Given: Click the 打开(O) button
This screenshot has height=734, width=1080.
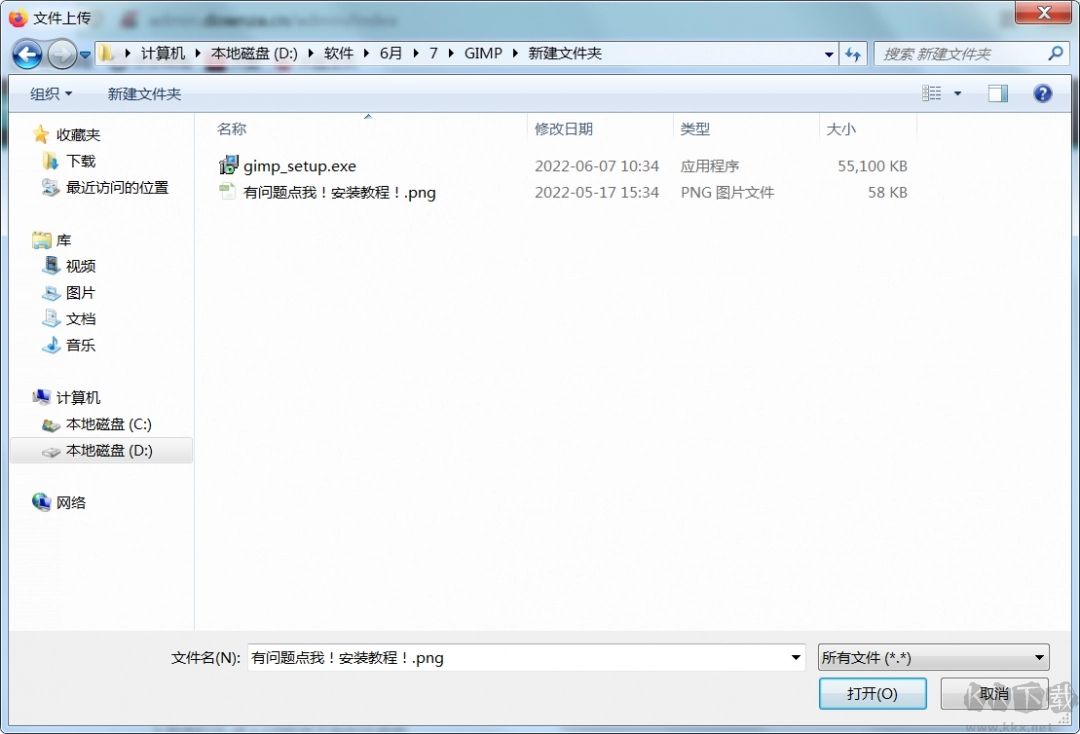Looking at the screenshot, I should tap(872, 693).
